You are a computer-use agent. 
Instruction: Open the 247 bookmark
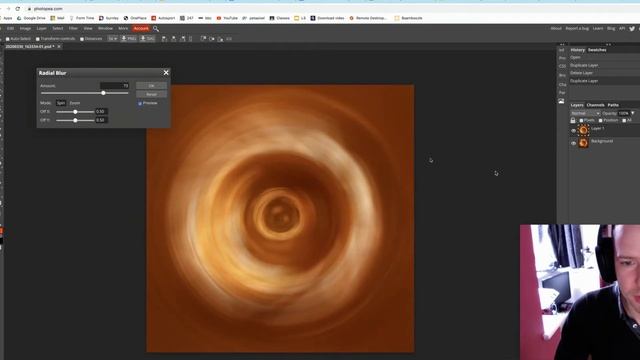[x=187, y=18]
